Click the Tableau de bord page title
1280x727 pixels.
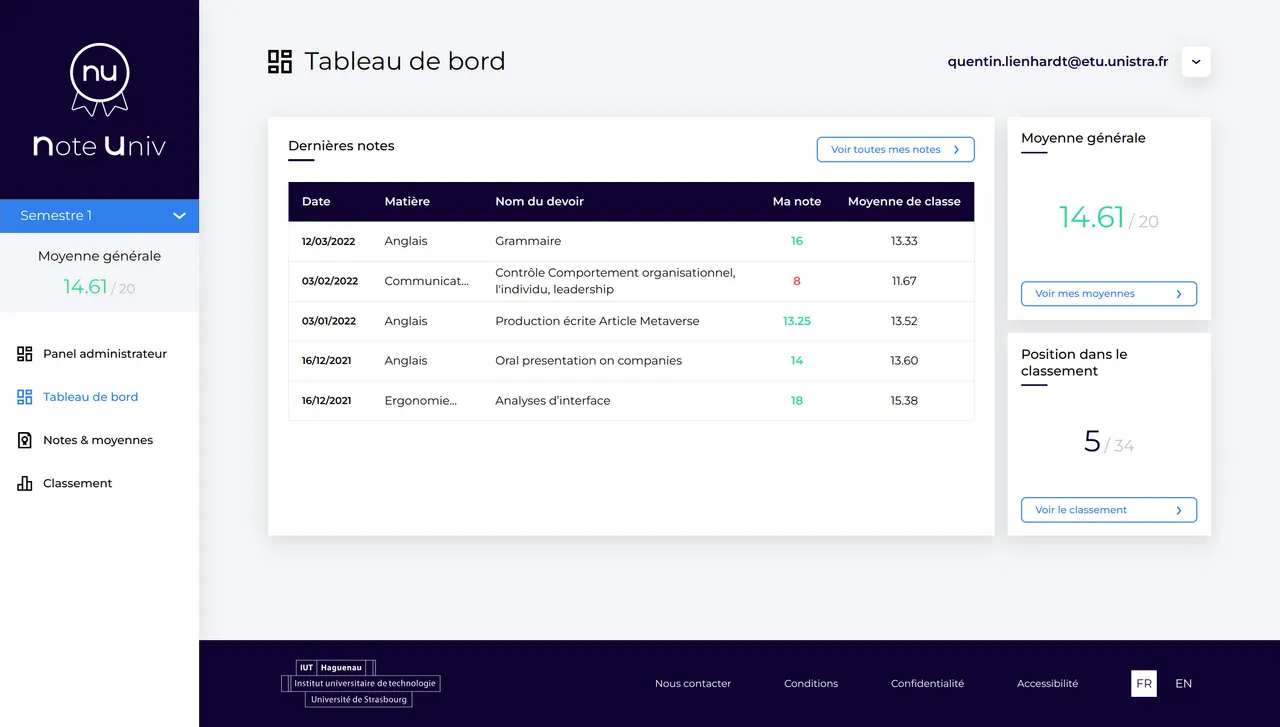pyautogui.click(x=405, y=62)
